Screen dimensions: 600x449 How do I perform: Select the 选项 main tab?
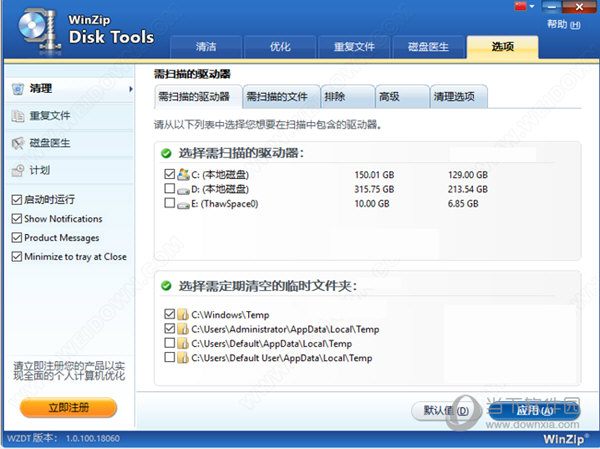point(502,47)
